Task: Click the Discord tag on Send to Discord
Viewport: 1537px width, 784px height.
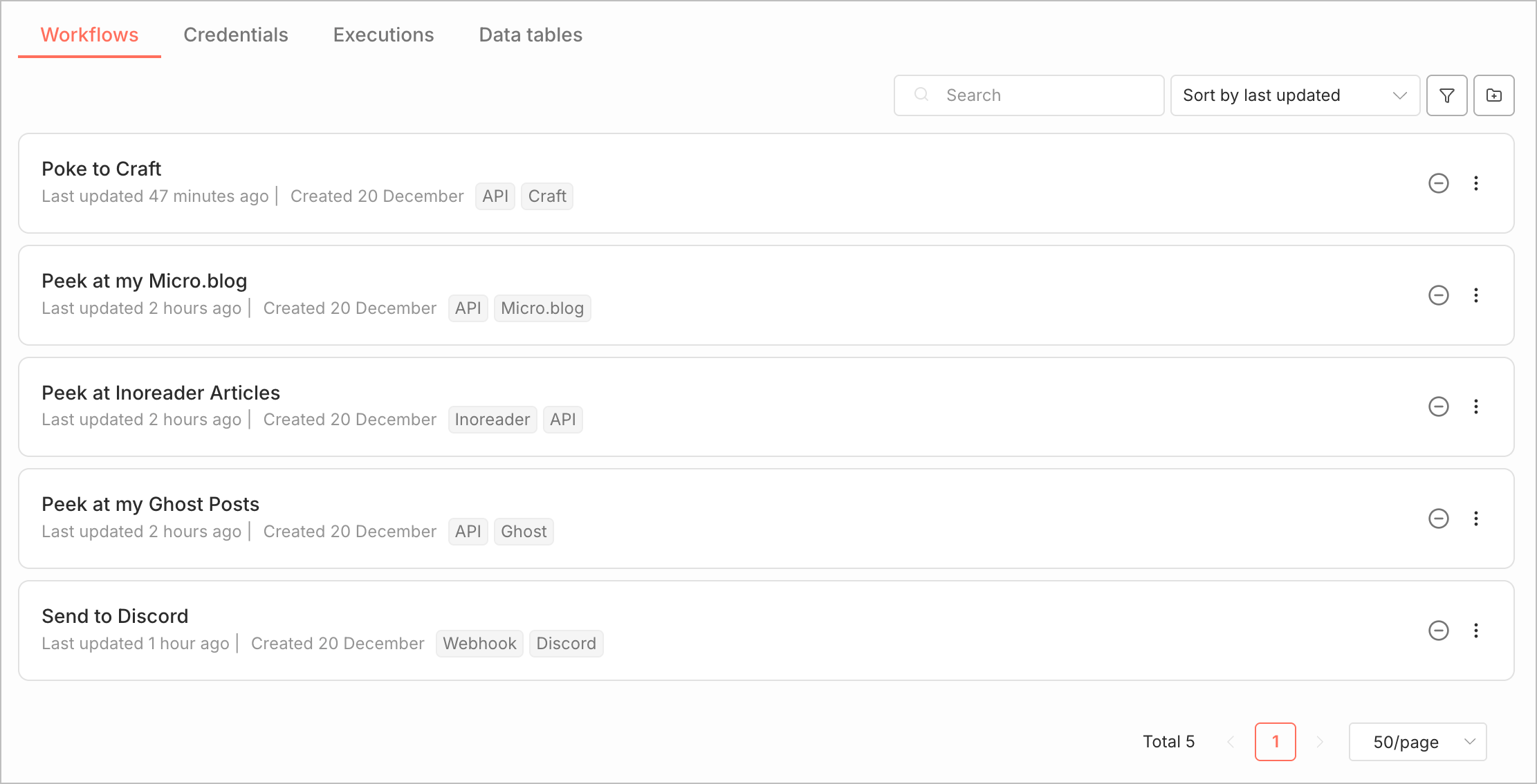Action: click(x=566, y=644)
